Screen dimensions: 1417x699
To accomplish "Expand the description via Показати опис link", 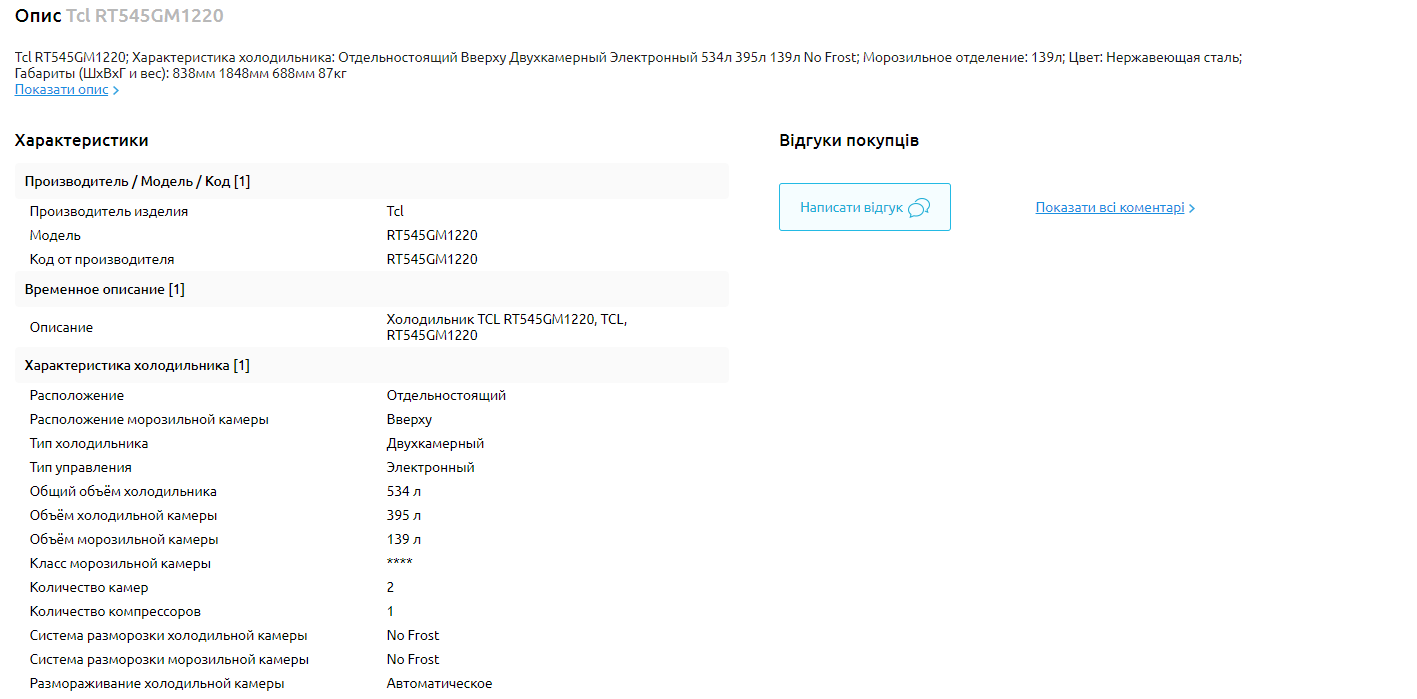I will [x=61, y=90].
